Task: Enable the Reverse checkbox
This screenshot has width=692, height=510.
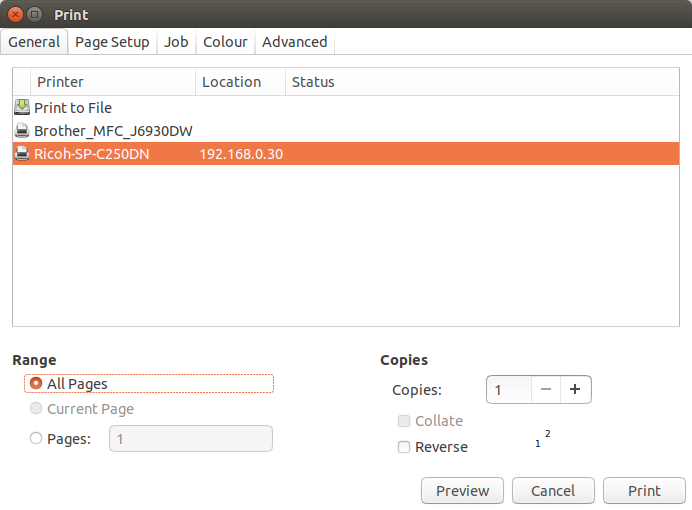Action: point(404,447)
